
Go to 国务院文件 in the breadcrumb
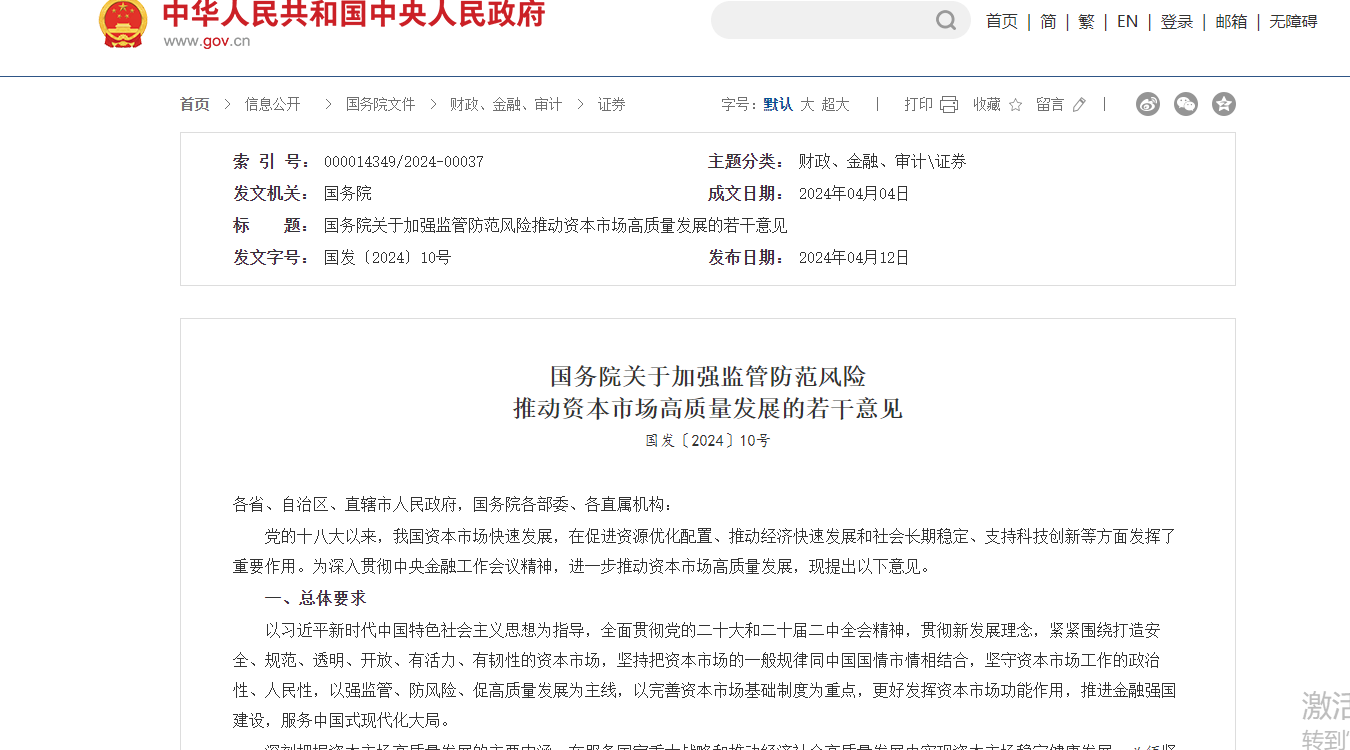[380, 105]
